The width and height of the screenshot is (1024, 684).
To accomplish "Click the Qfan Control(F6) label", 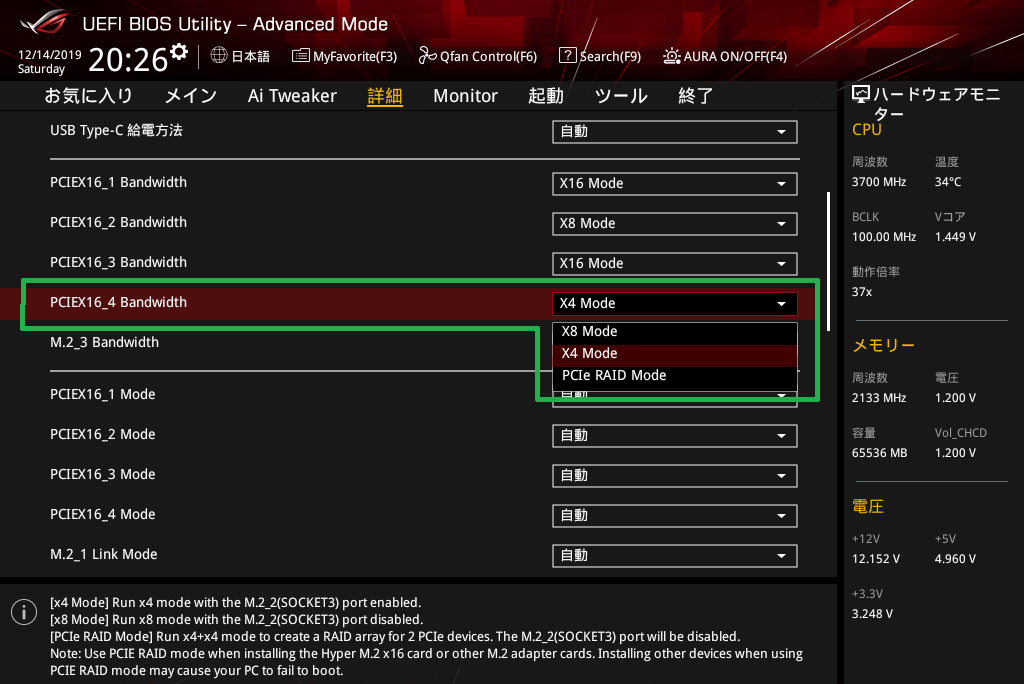I will point(488,56).
